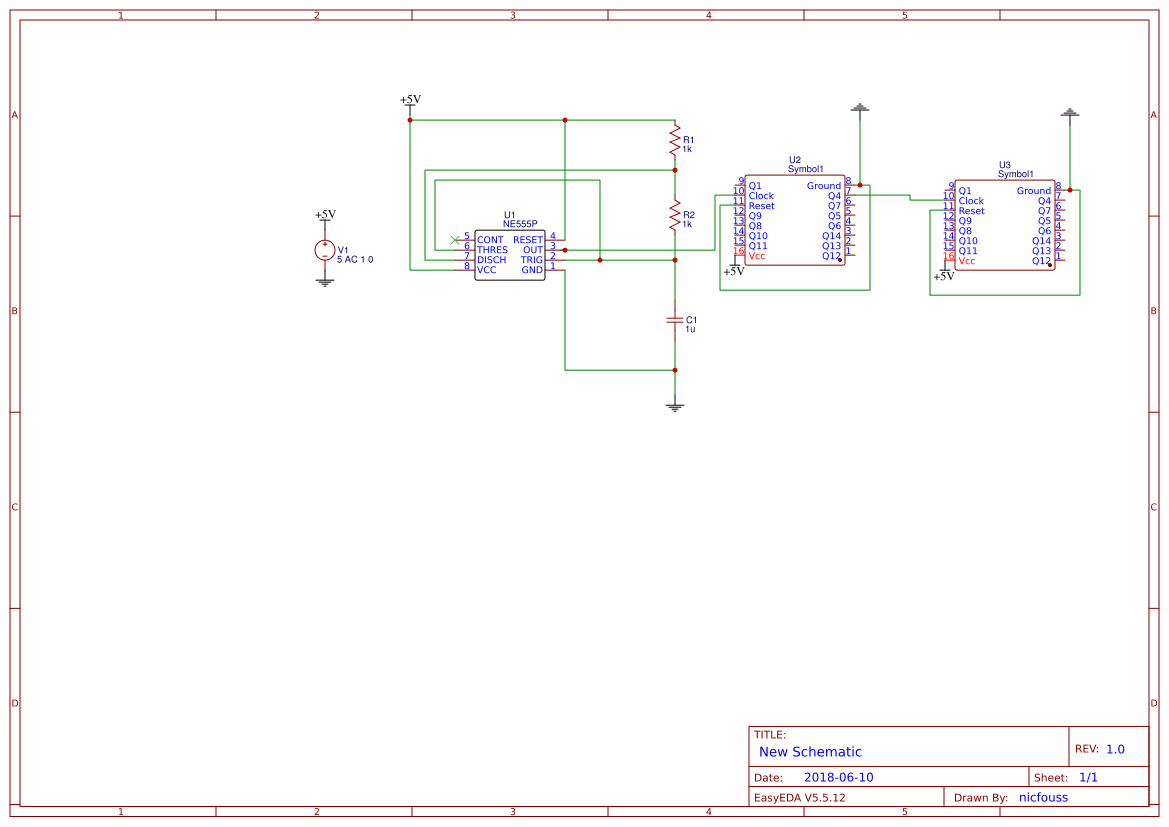This screenshot has height=827, width=1169.
Task: Select capacitor C1
Action: point(675,322)
